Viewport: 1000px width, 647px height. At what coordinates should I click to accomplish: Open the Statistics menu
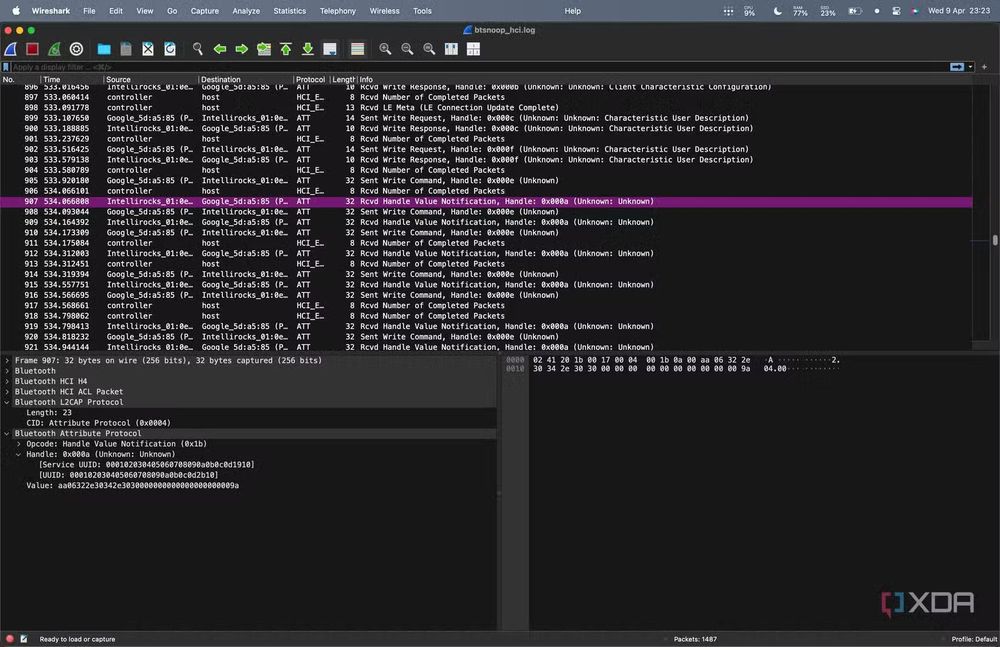290,11
